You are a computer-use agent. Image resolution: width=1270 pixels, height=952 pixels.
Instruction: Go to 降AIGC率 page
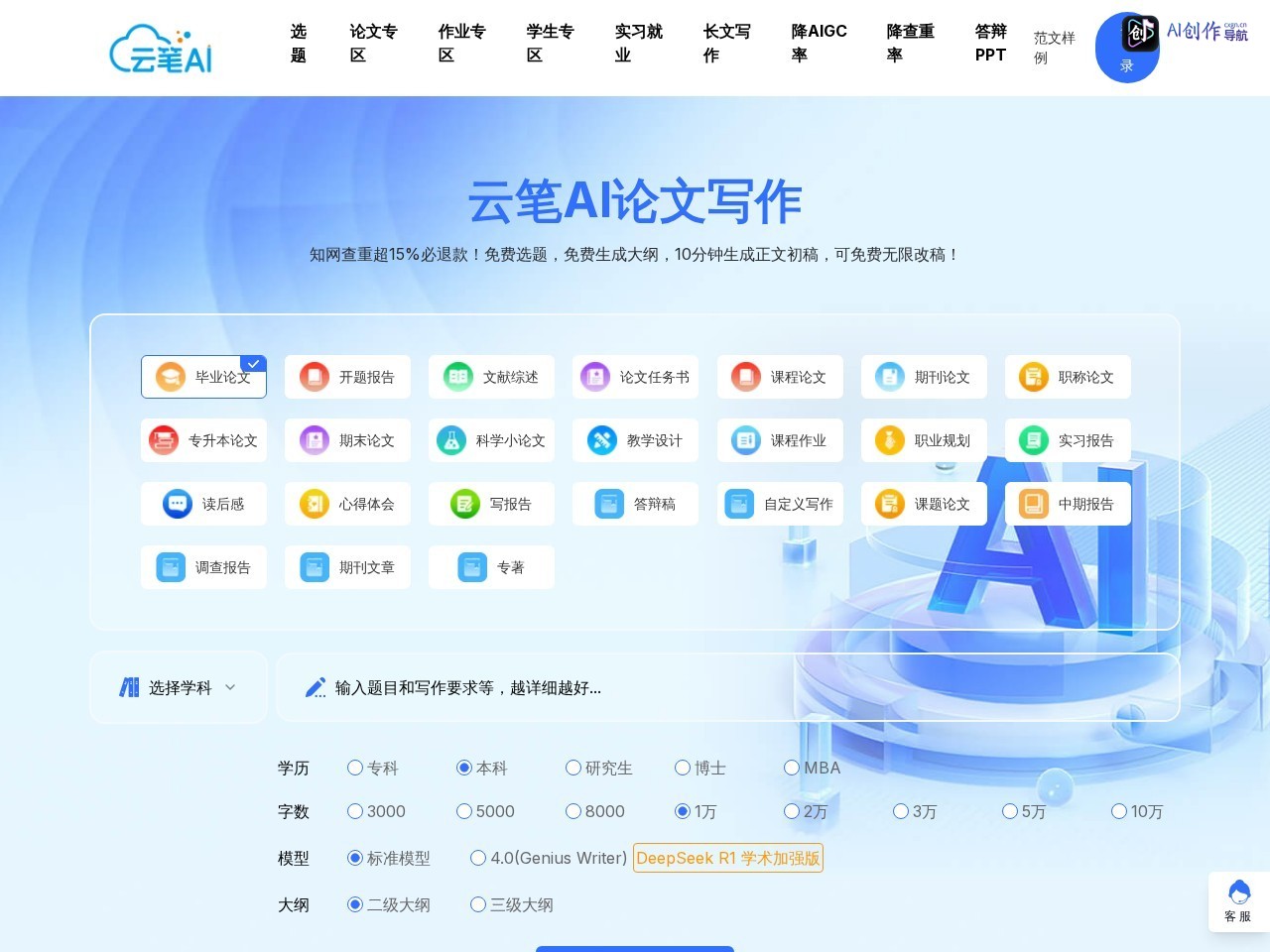[819, 44]
